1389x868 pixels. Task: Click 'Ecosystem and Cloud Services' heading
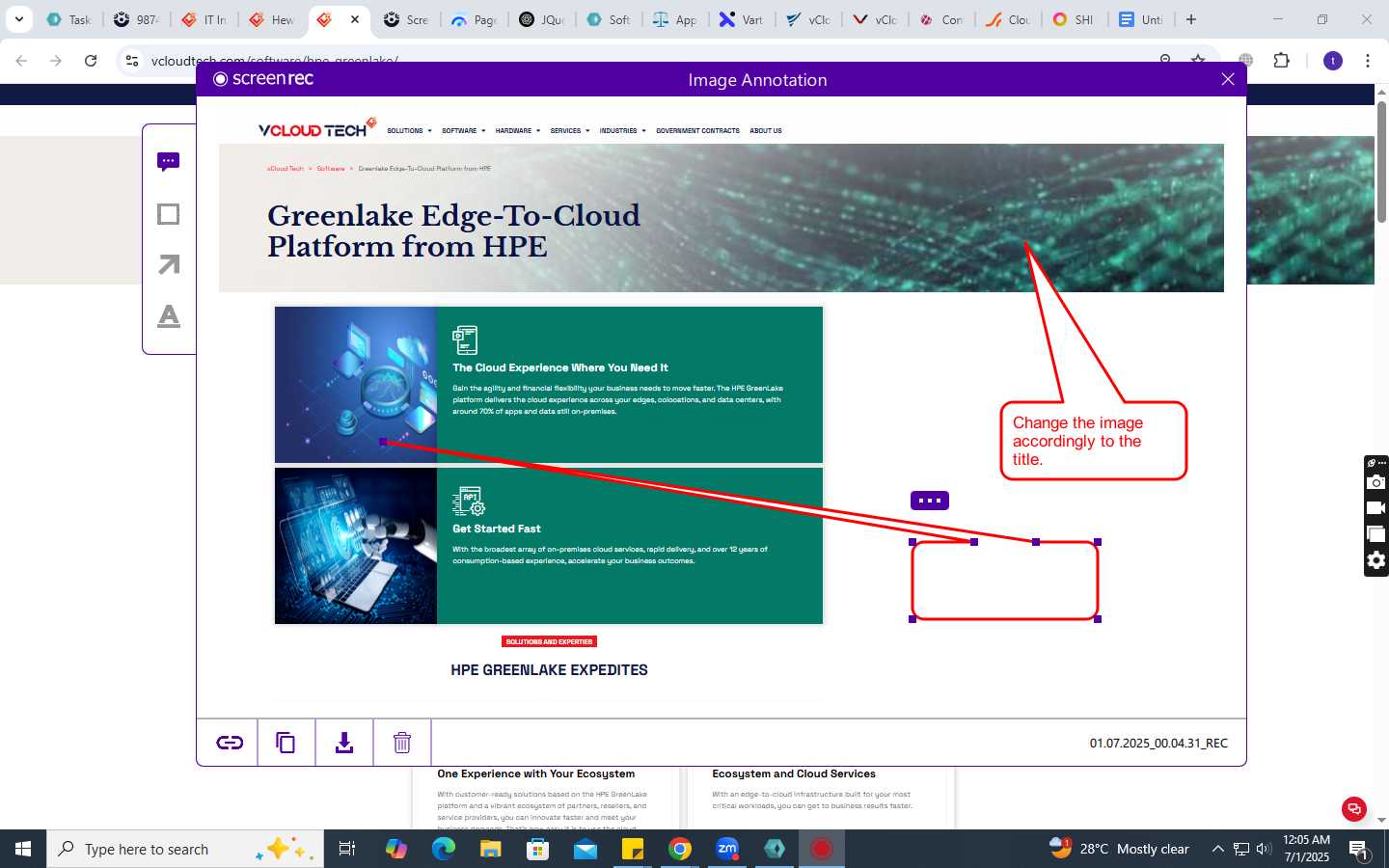[x=794, y=773]
